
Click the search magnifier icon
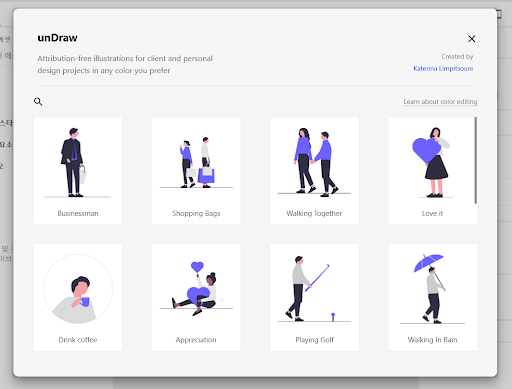38,102
